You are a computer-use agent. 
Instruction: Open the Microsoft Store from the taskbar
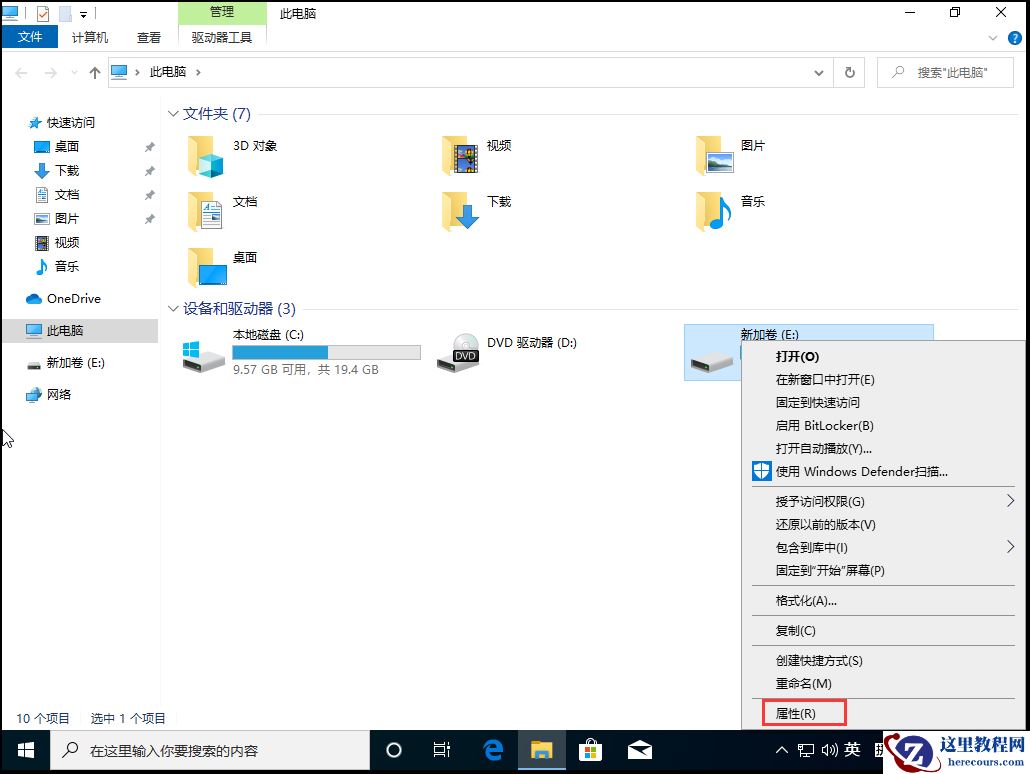point(590,750)
